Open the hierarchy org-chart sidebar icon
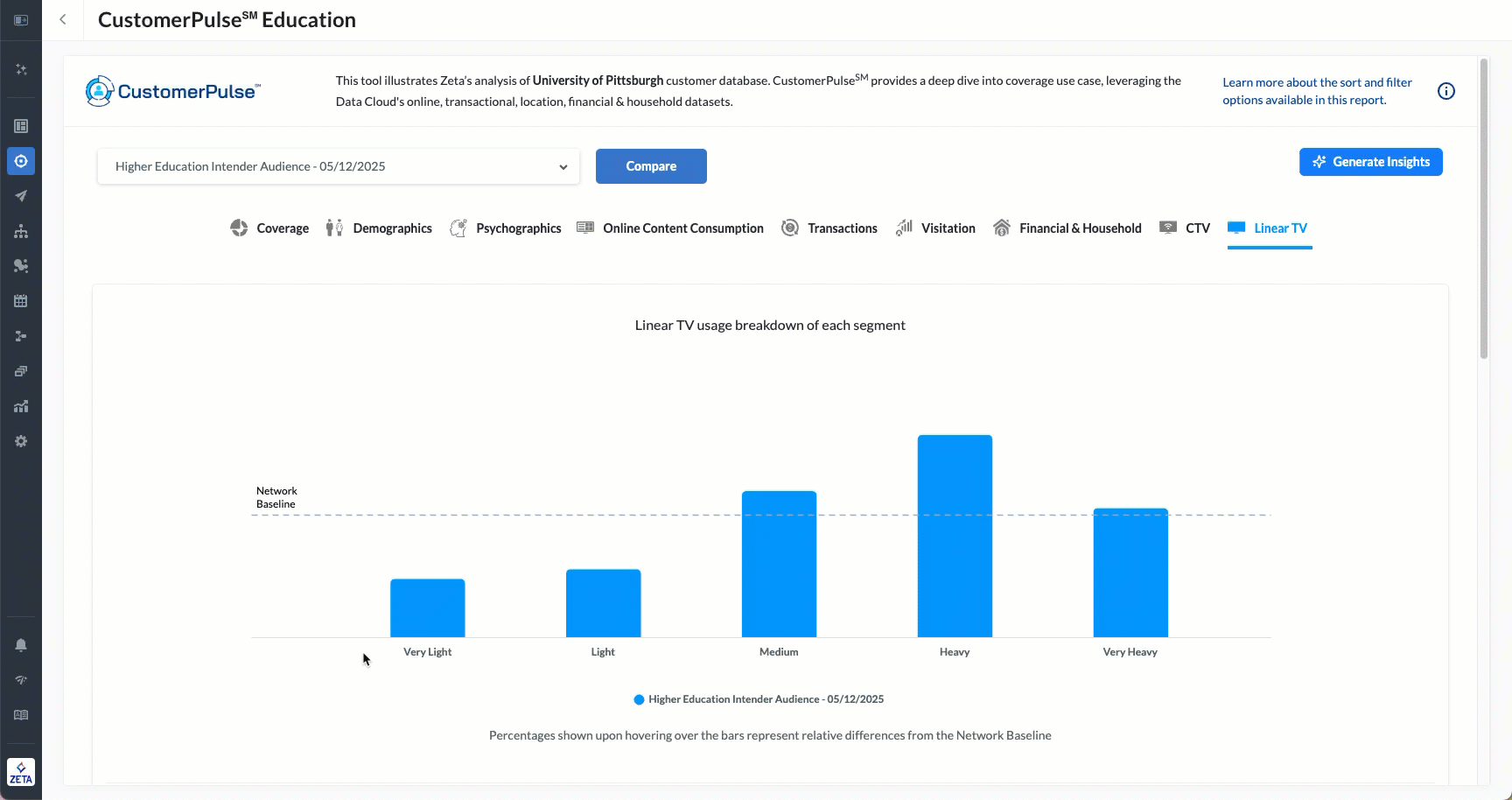 click(21, 231)
